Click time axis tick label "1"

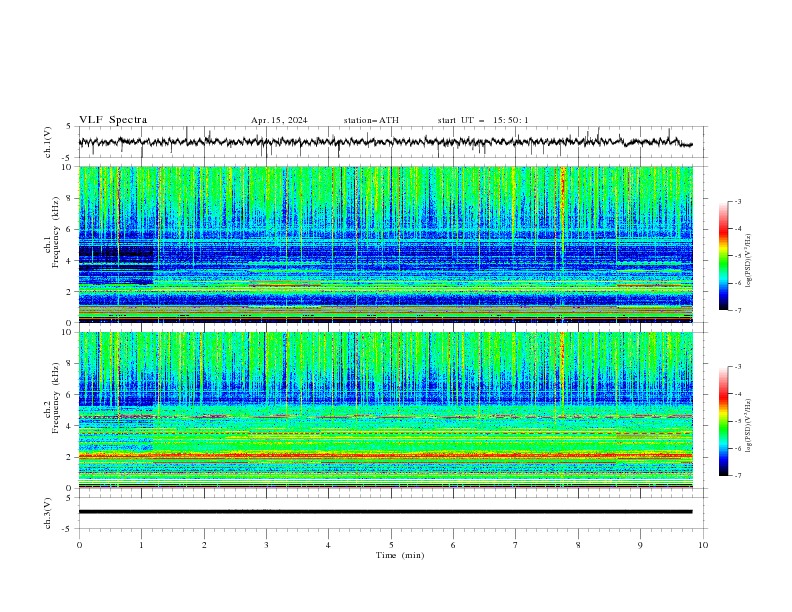click(141, 545)
